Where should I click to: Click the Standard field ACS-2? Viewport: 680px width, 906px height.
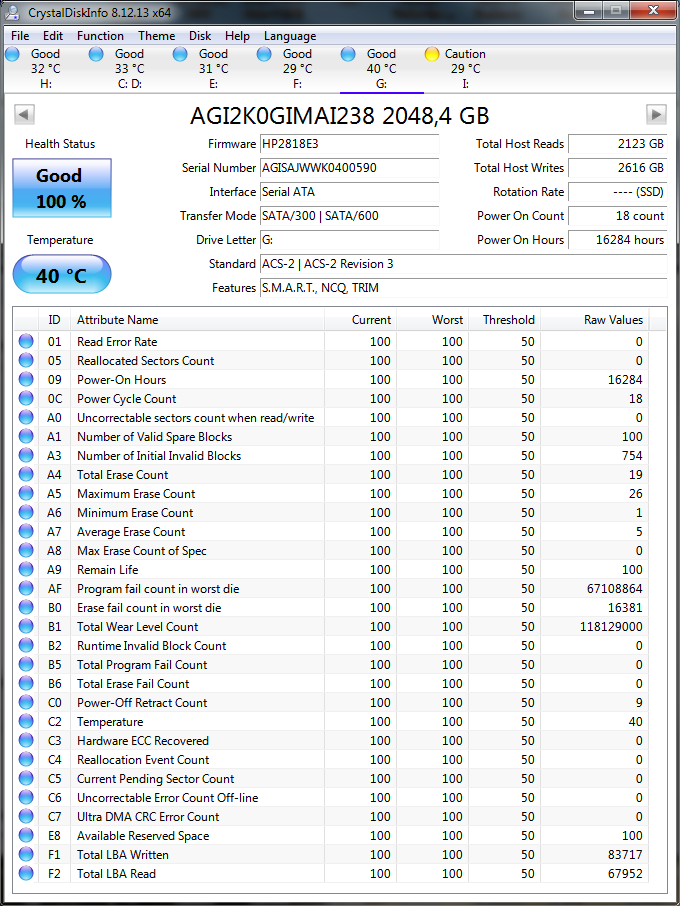pyautogui.click(x=463, y=264)
